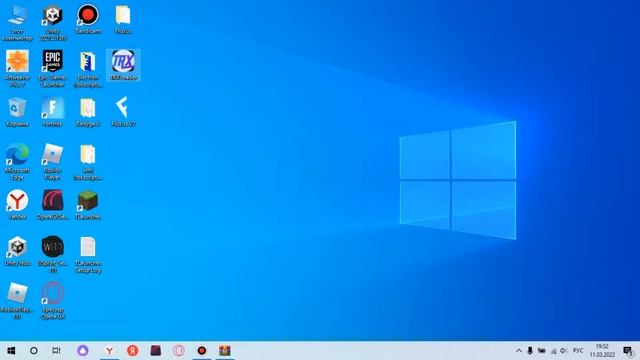Launch TLauncher Minecraft block shortcut
This screenshot has height=360, width=640.
(x=88, y=205)
